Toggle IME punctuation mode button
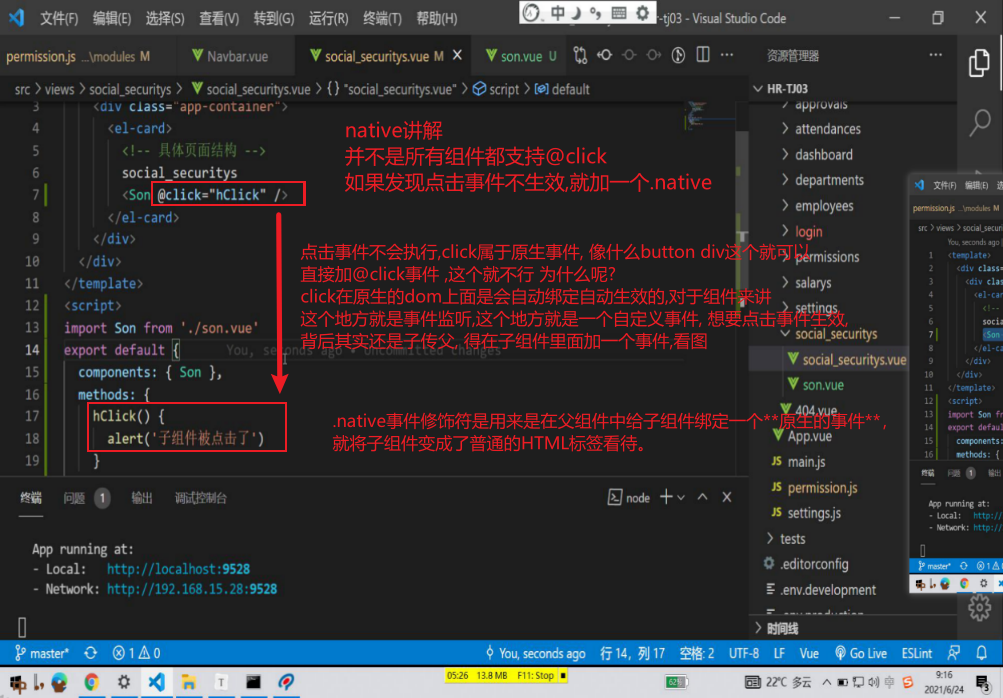1003x698 pixels. 596,13
